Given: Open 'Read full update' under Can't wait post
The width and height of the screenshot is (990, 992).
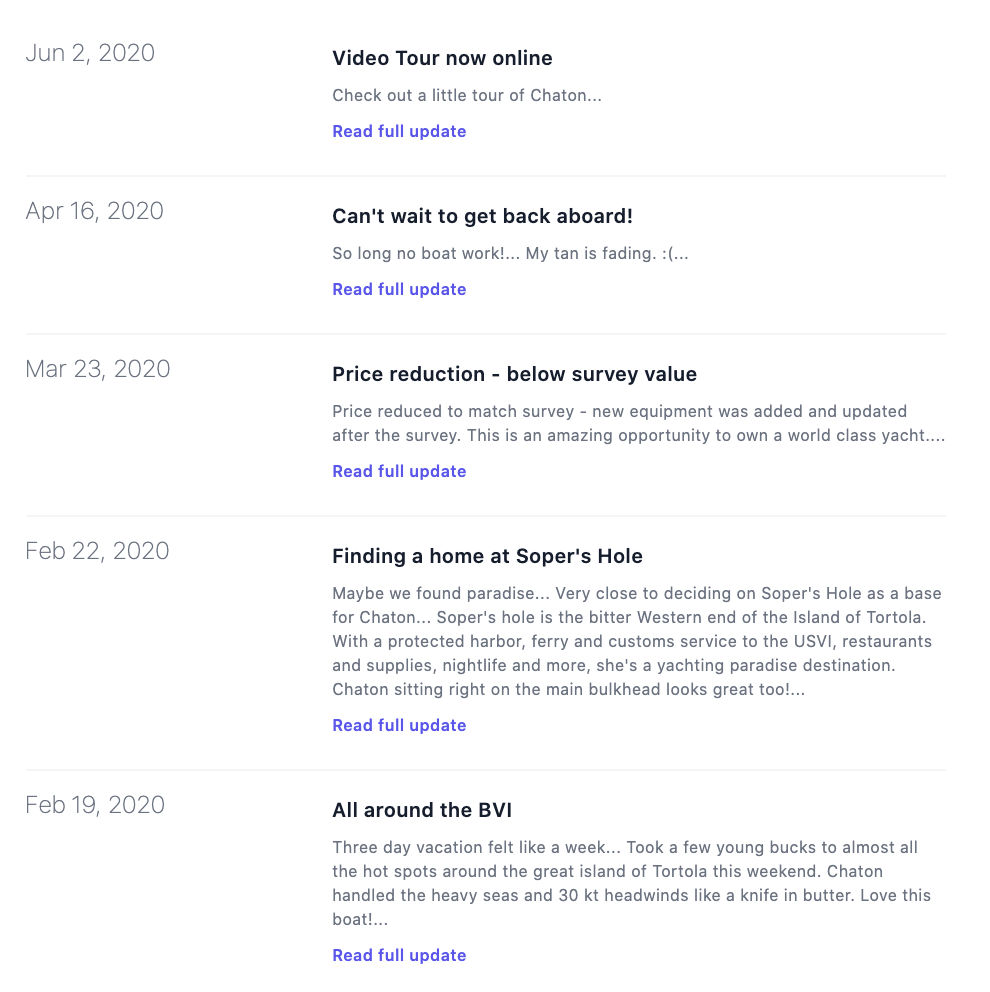Looking at the screenshot, I should pos(399,289).
